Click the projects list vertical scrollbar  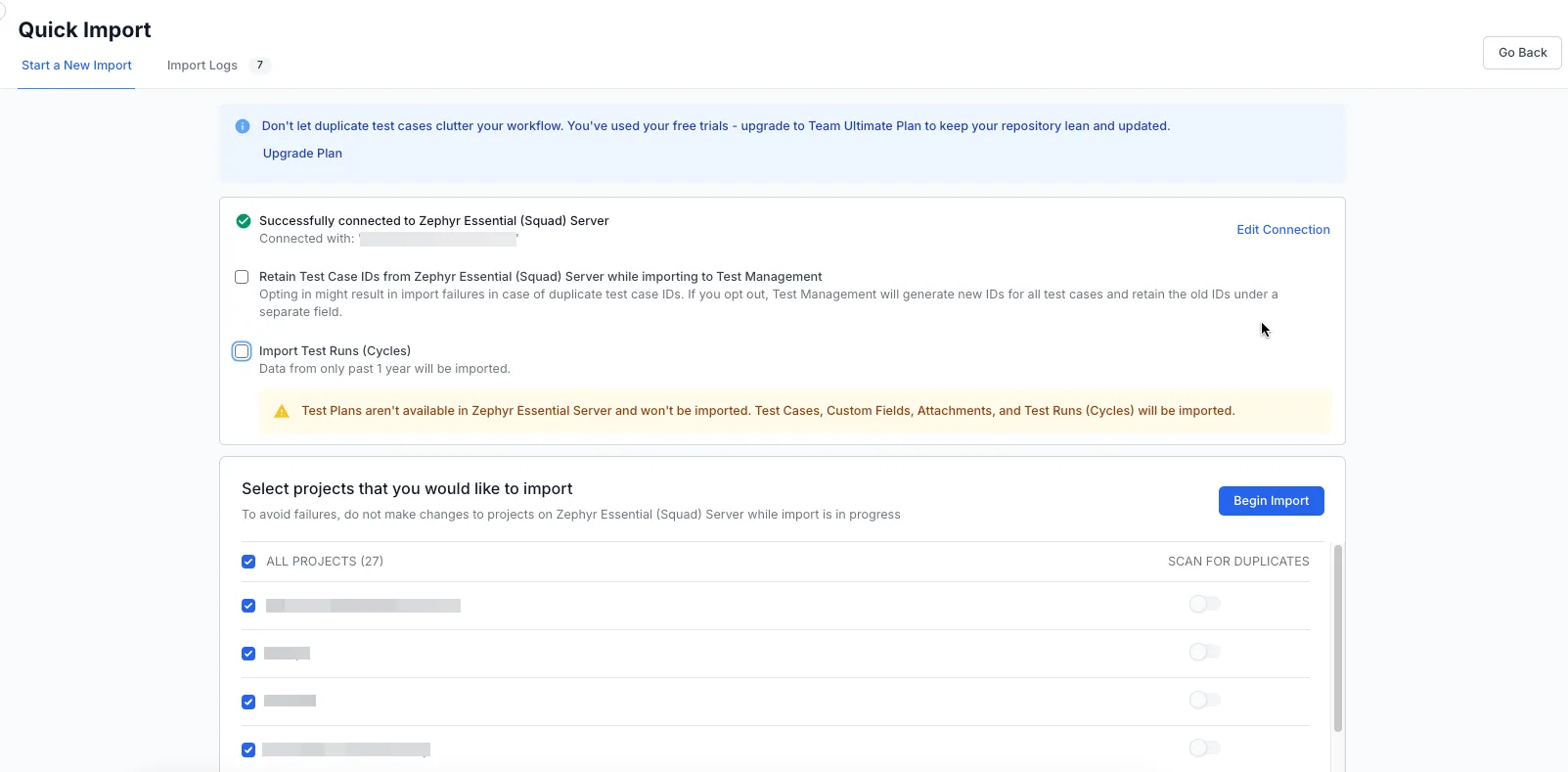click(x=1337, y=638)
